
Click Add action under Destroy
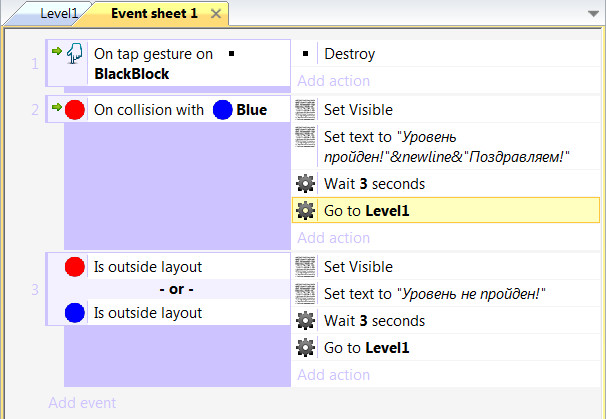[x=333, y=81]
